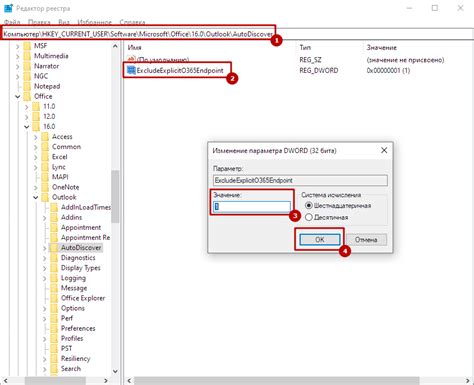Viewport: 474px width, 385px height.
Task: Click the Outlook folder icon
Action: 45,197
